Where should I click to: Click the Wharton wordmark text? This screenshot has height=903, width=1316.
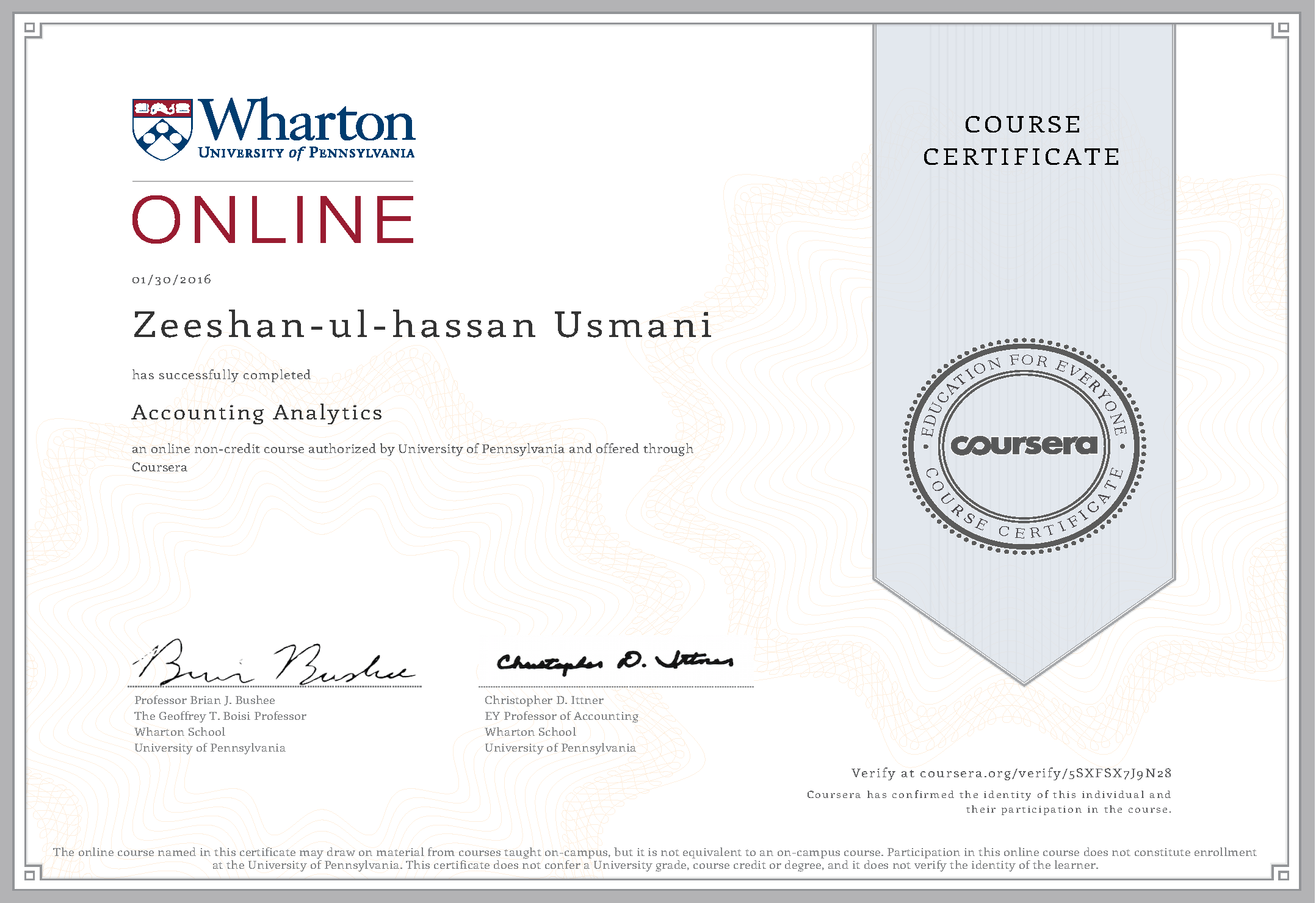(x=307, y=120)
